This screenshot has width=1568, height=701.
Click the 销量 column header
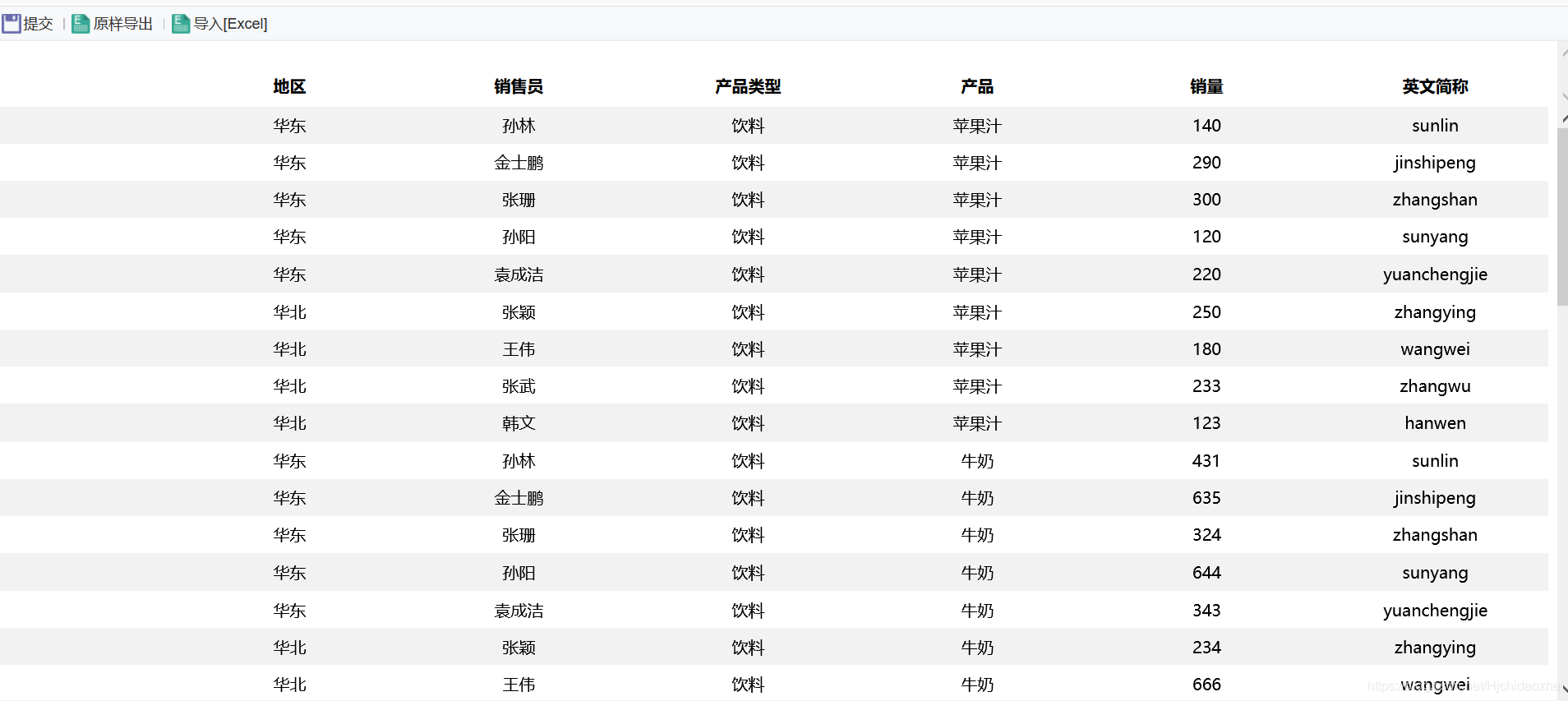click(x=1206, y=86)
